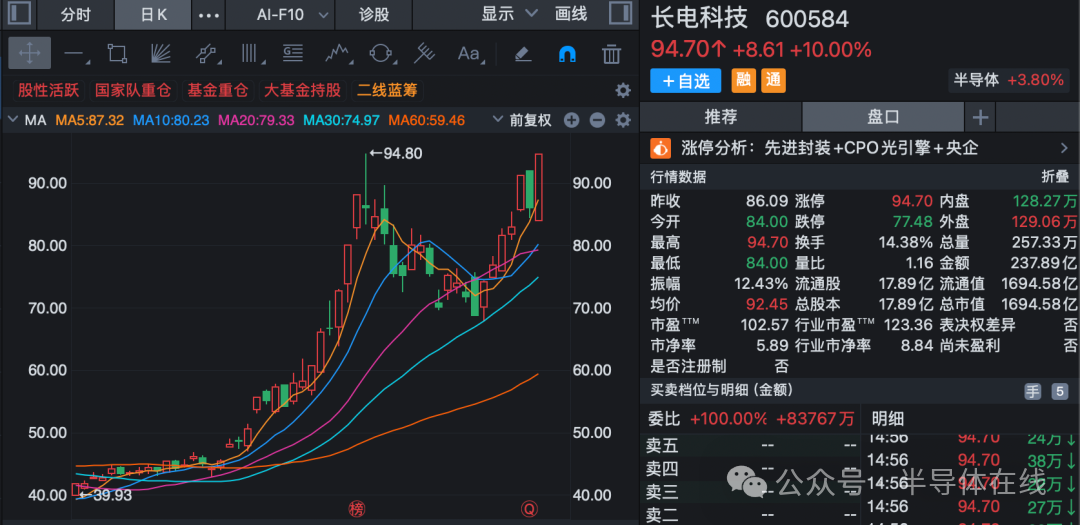
Task: Click the MA20:79.33 indicator label
Action: [256, 121]
